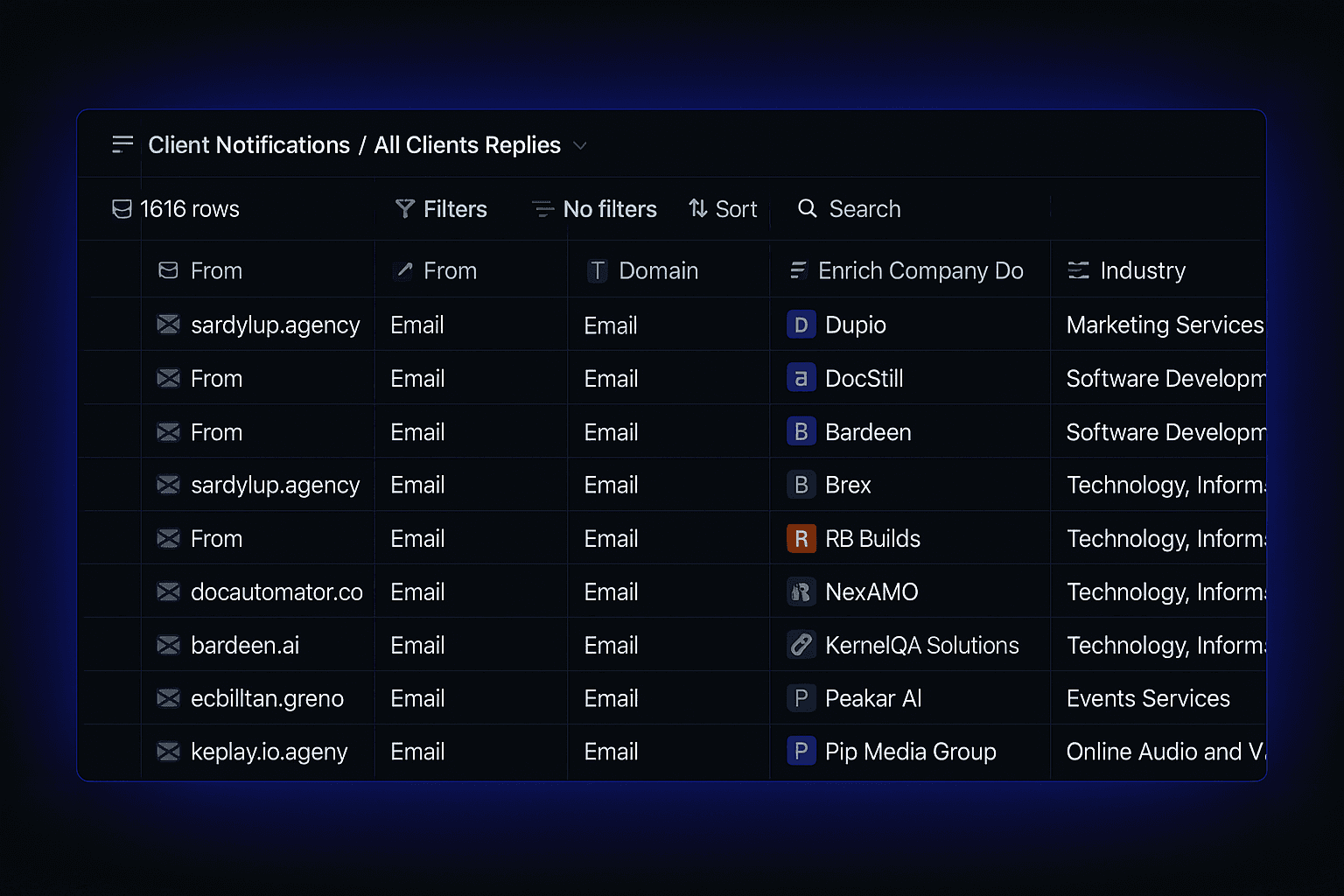
Task: Select the NexAMO company name
Action: coord(871,591)
